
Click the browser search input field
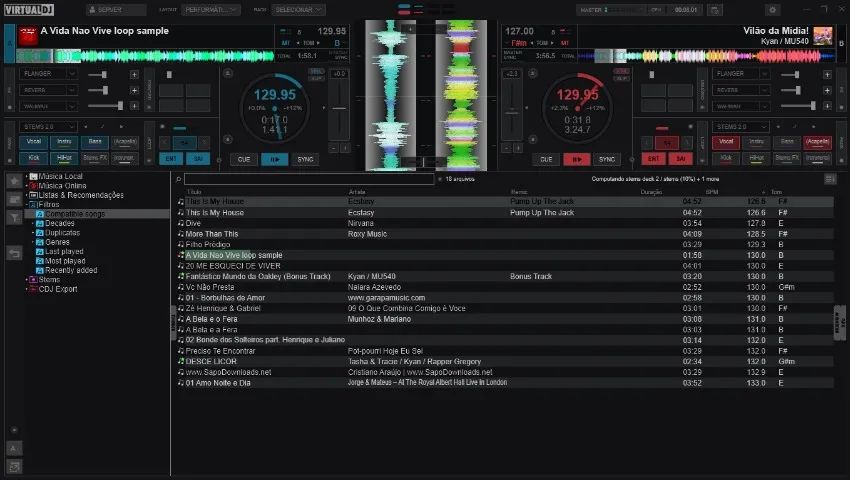(309, 179)
